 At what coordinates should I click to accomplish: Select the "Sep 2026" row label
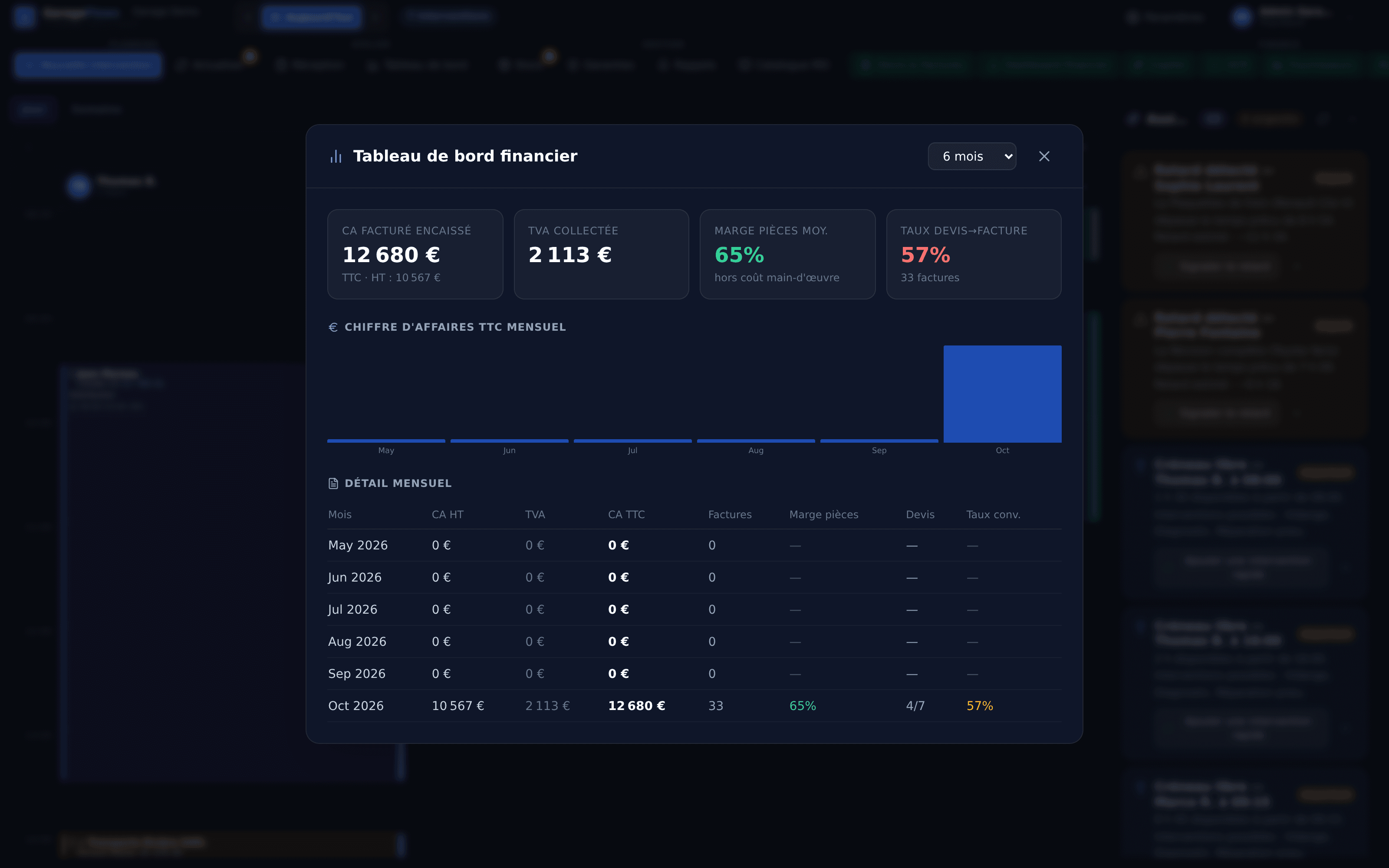356,674
